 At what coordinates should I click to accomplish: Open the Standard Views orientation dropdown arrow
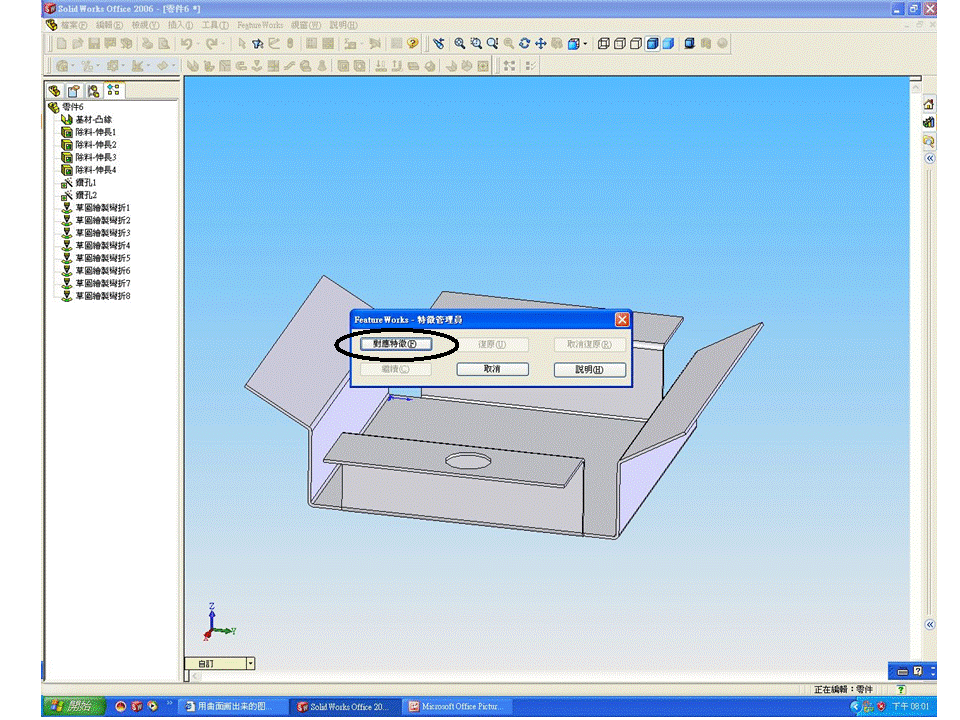[585, 43]
